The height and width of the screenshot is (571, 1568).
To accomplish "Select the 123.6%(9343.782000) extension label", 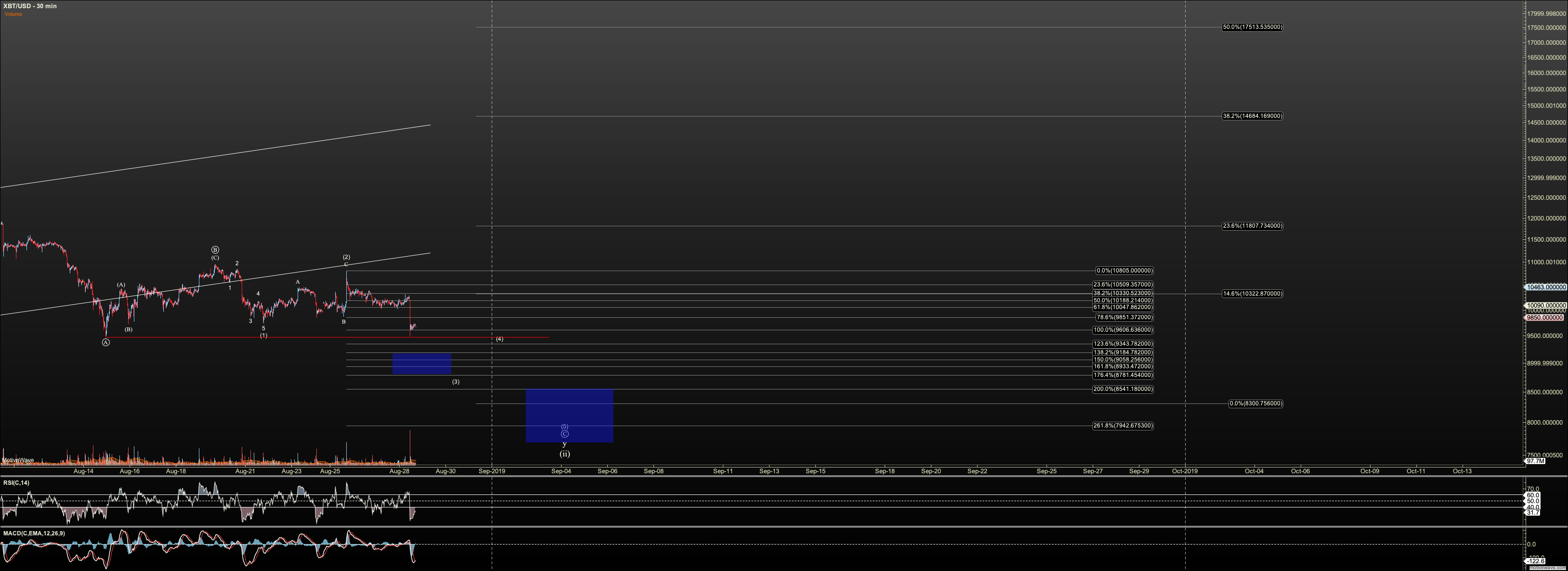I will (1123, 345).
